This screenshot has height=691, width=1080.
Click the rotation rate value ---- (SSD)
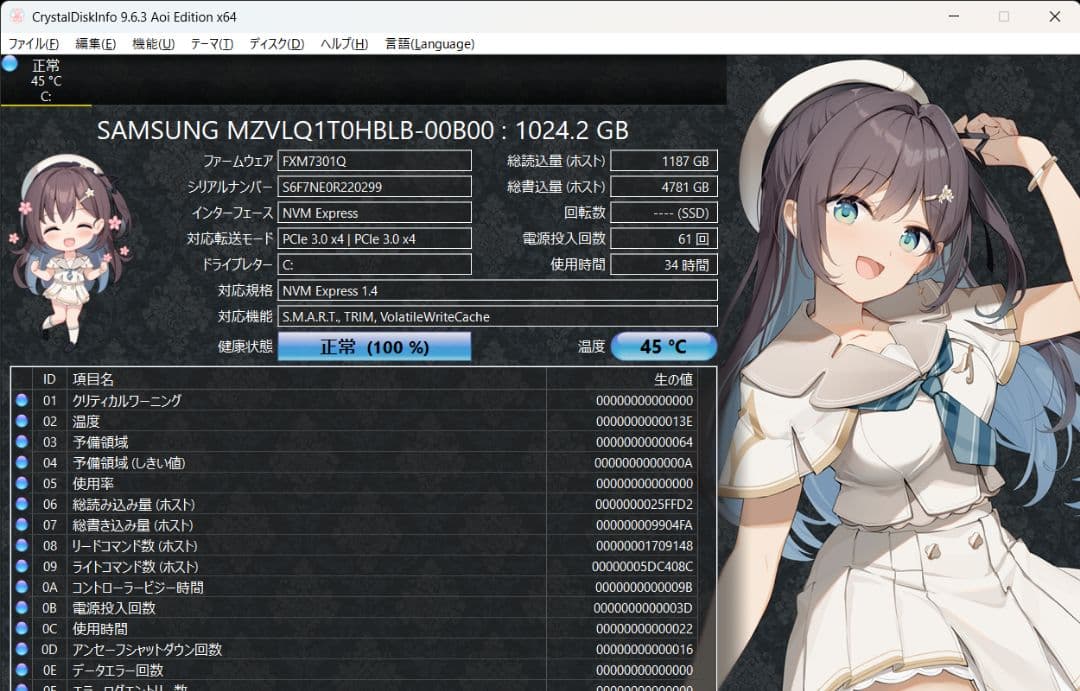[x=664, y=213]
